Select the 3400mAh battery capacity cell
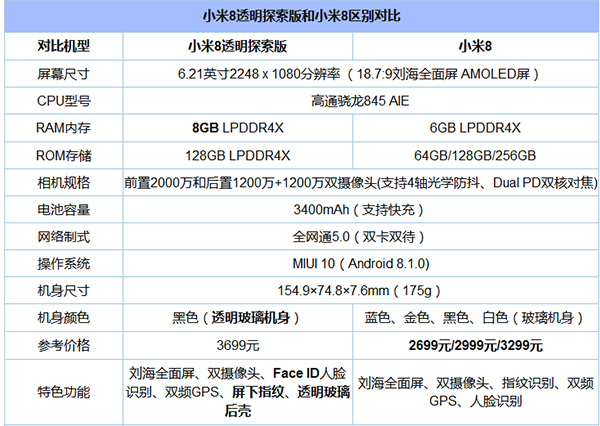The image size is (600, 426). point(360,210)
